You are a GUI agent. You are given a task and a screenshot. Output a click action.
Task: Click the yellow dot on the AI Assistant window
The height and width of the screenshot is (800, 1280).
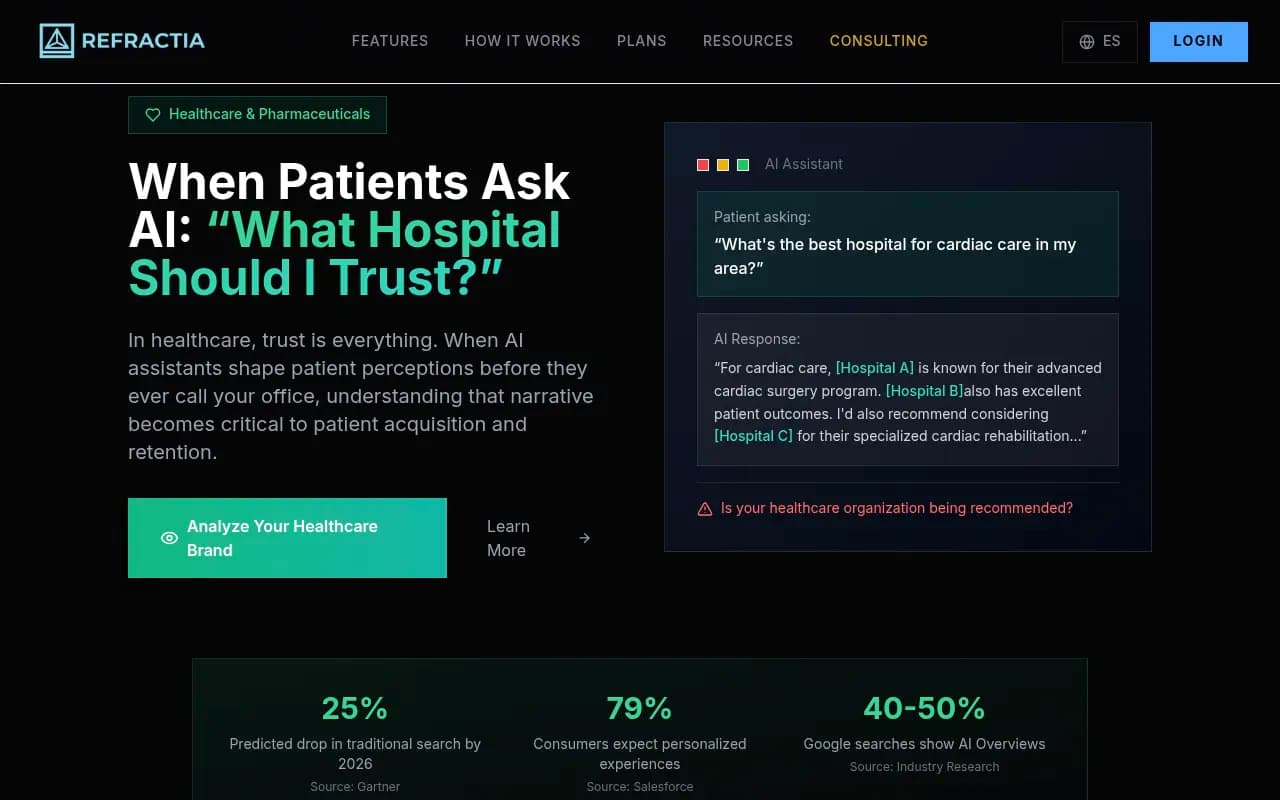723,164
